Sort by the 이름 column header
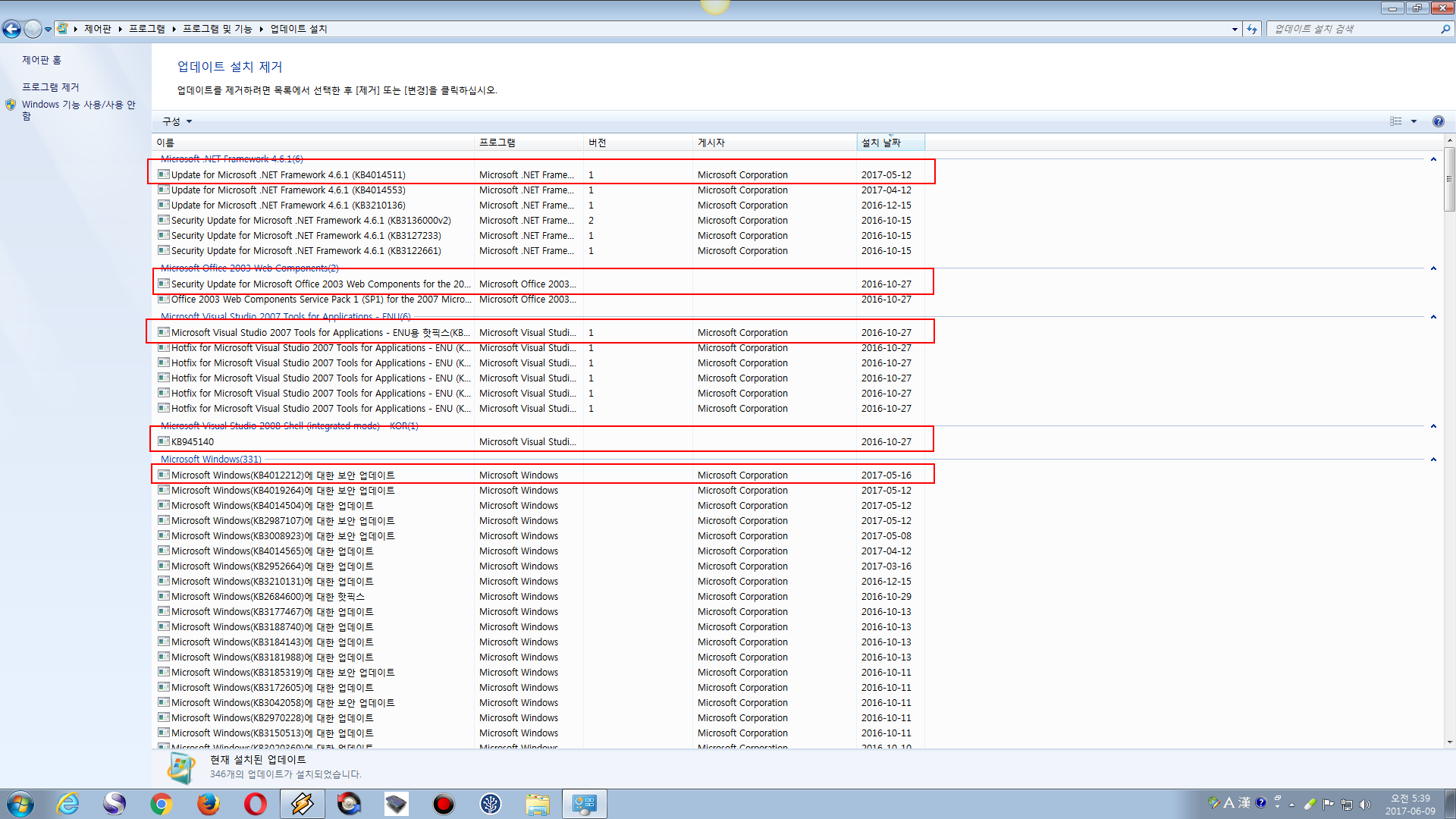The height and width of the screenshot is (819, 1456). tap(312, 143)
